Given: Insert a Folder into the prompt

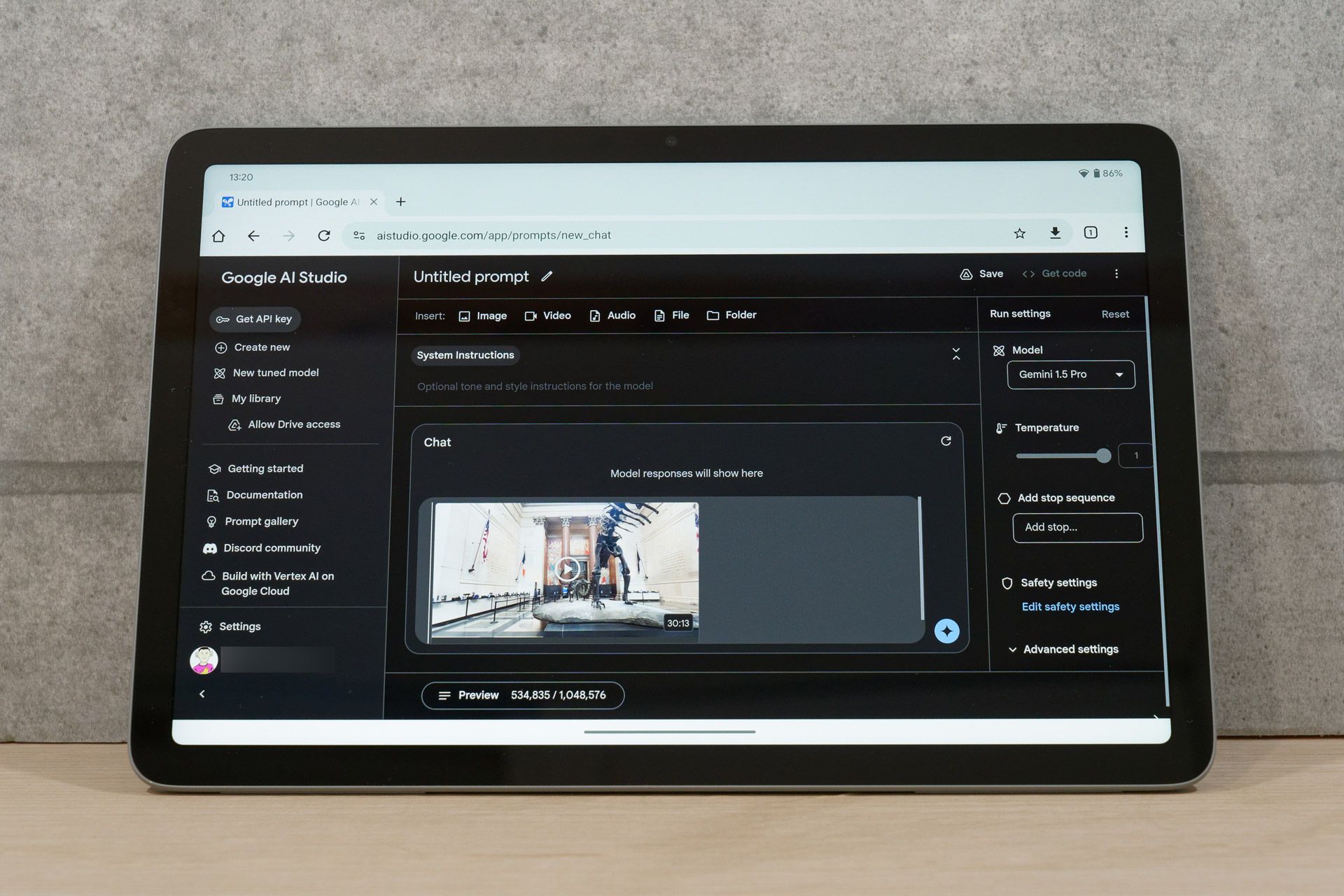Looking at the screenshot, I should [731, 315].
